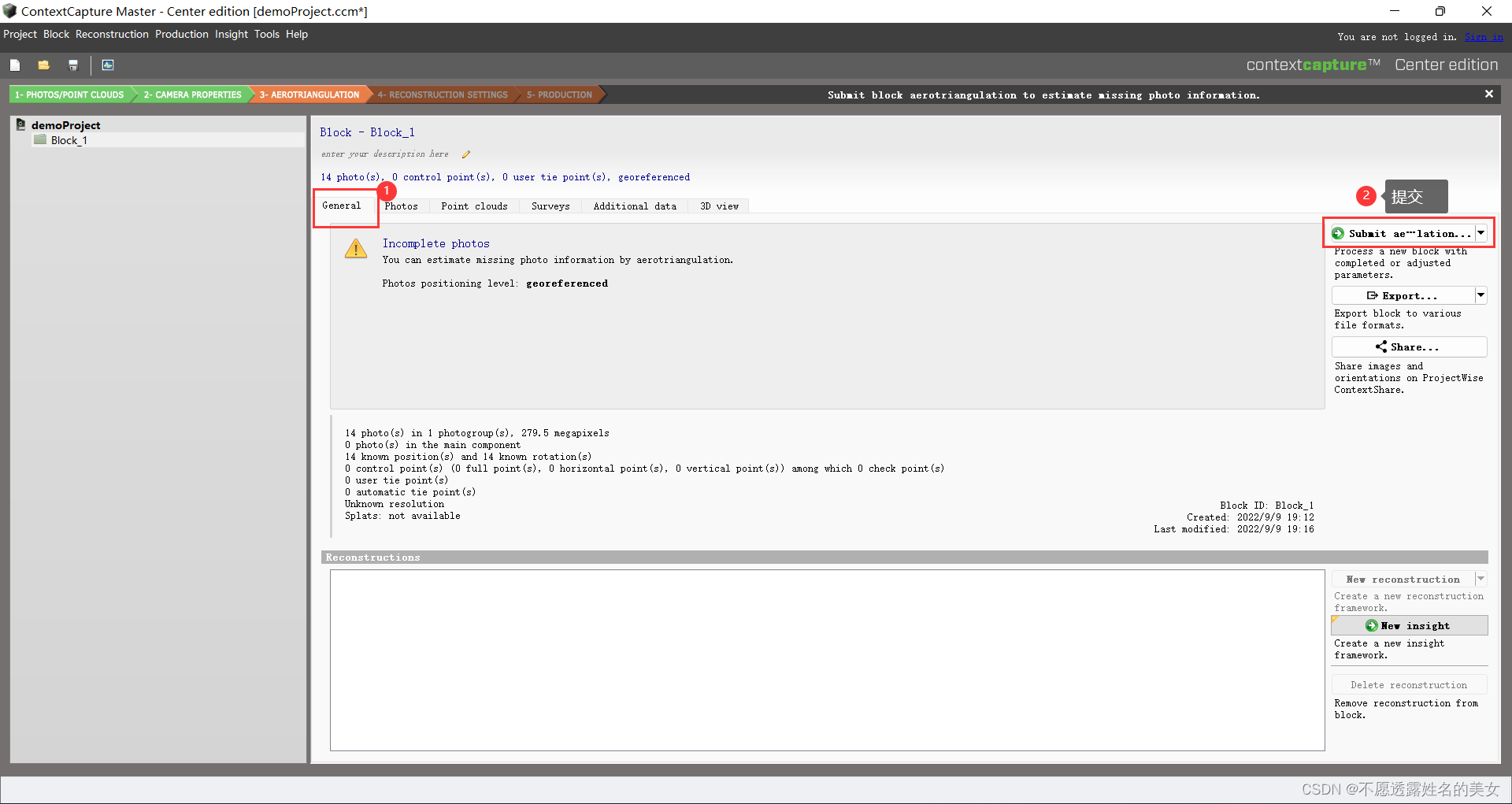
Task: Select step 1 Photos/Point Clouds
Action: pyautogui.click(x=70, y=94)
